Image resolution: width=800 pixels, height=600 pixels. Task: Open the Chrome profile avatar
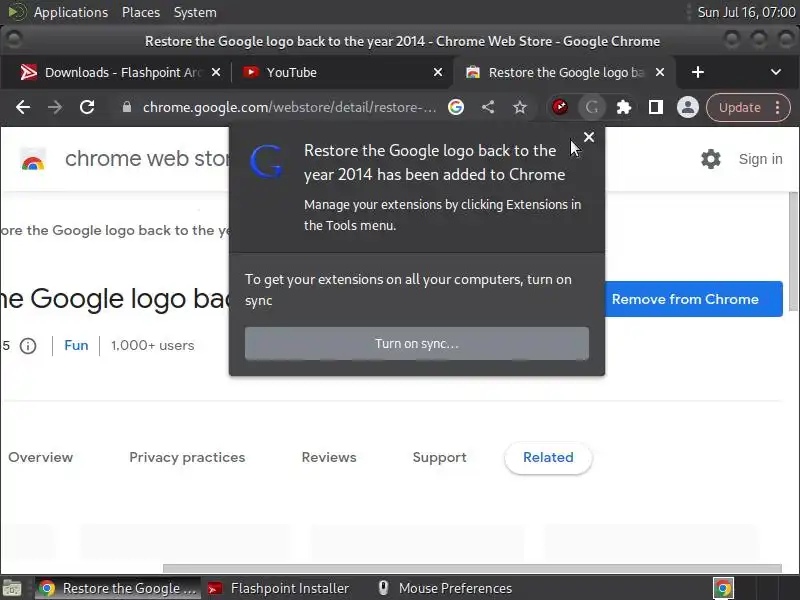(x=688, y=107)
